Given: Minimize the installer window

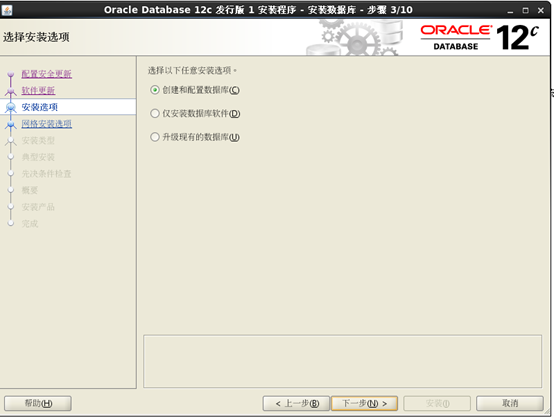Looking at the screenshot, I should pyautogui.click(x=510, y=11).
